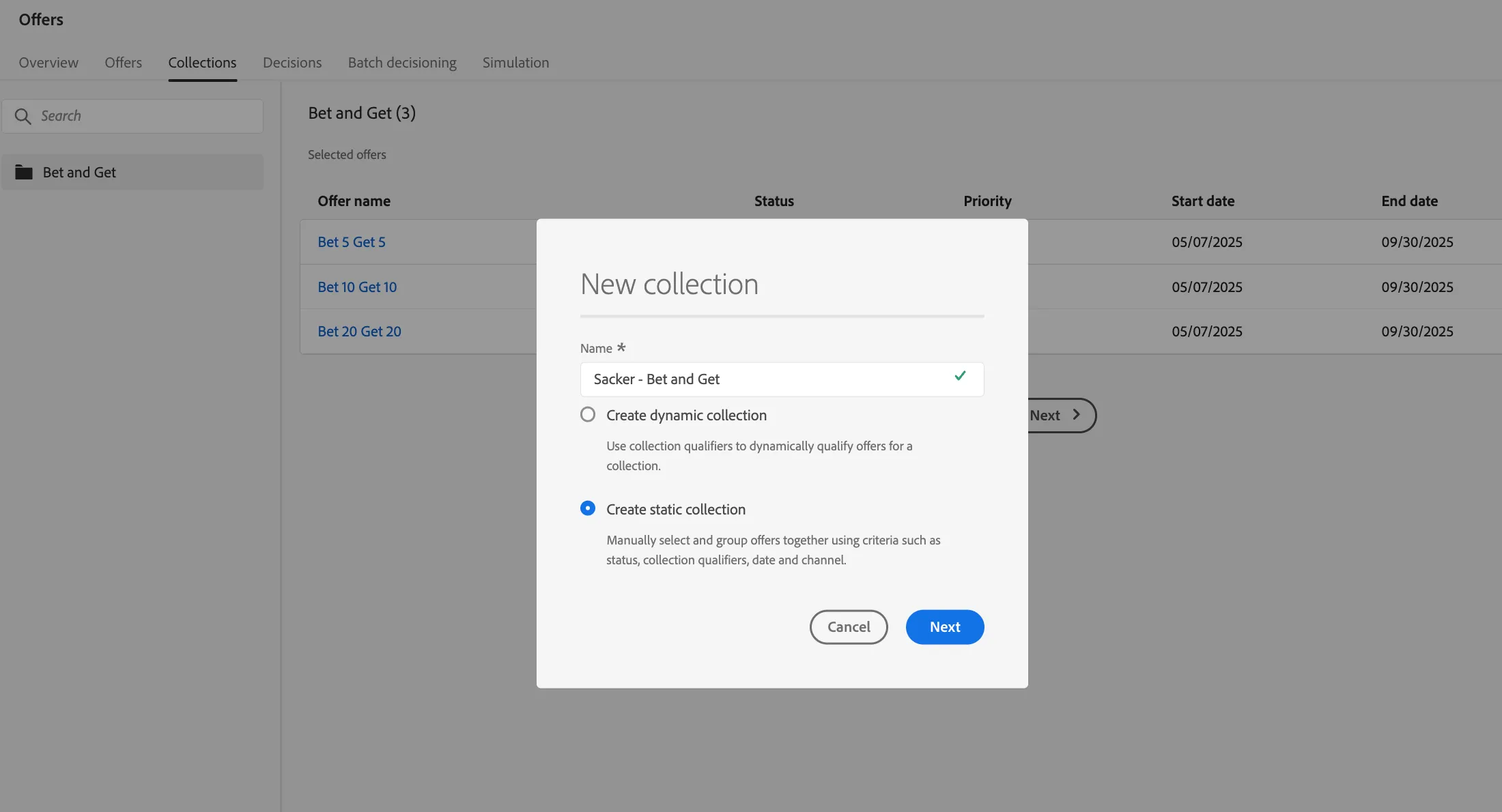Click the Bet and Get folder icon
Image resolution: width=1502 pixels, height=812 pixels.
tap(24, 172)
